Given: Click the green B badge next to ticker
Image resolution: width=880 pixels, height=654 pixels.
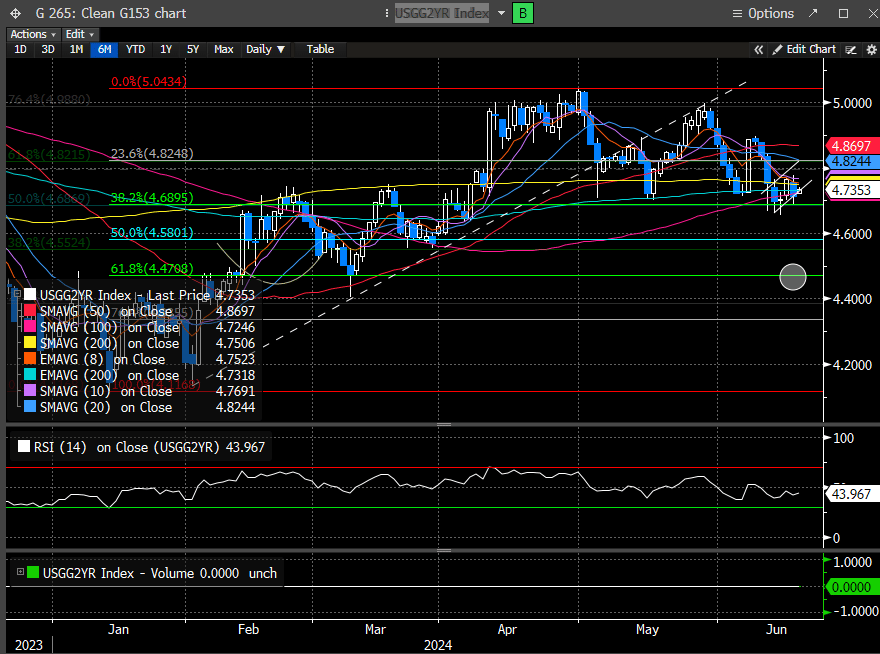Looking at the screenshot, I should [522, 13].
